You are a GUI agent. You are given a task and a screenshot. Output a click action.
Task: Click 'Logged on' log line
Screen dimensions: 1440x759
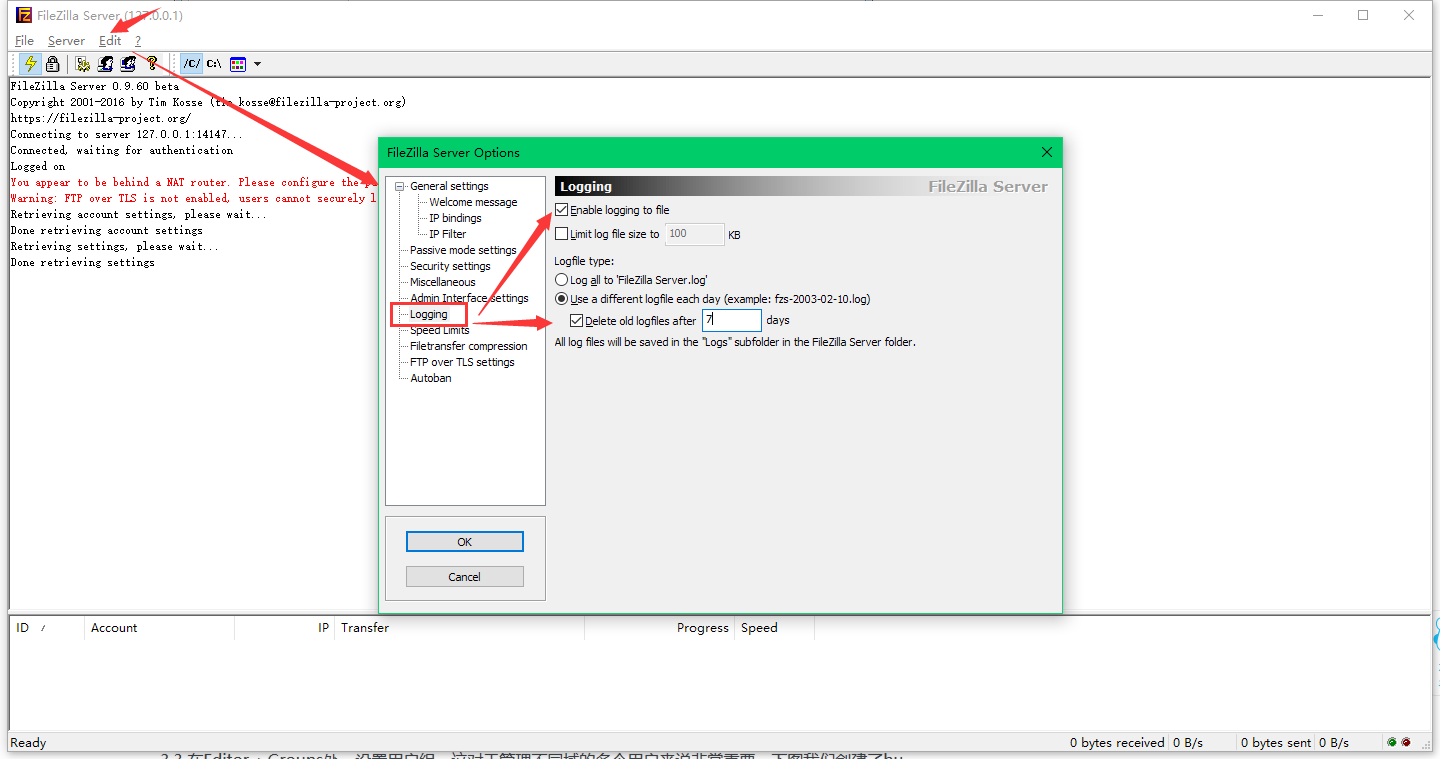[38, 166]
